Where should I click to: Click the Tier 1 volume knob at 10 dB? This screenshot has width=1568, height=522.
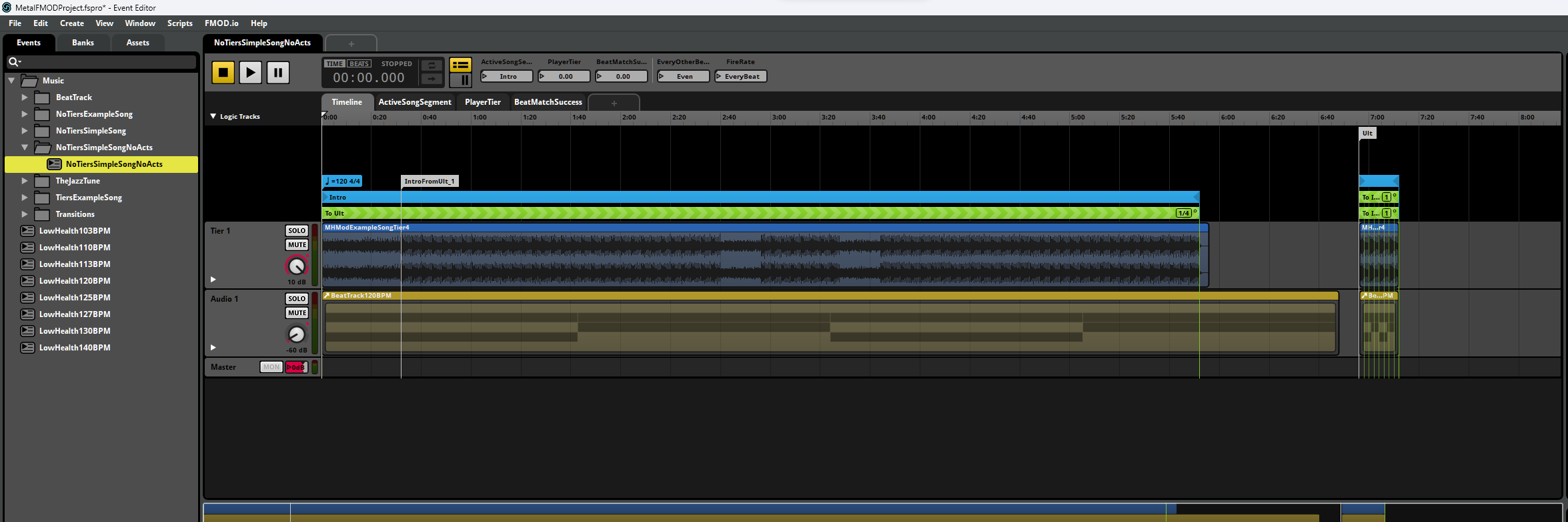click(296, 266)
